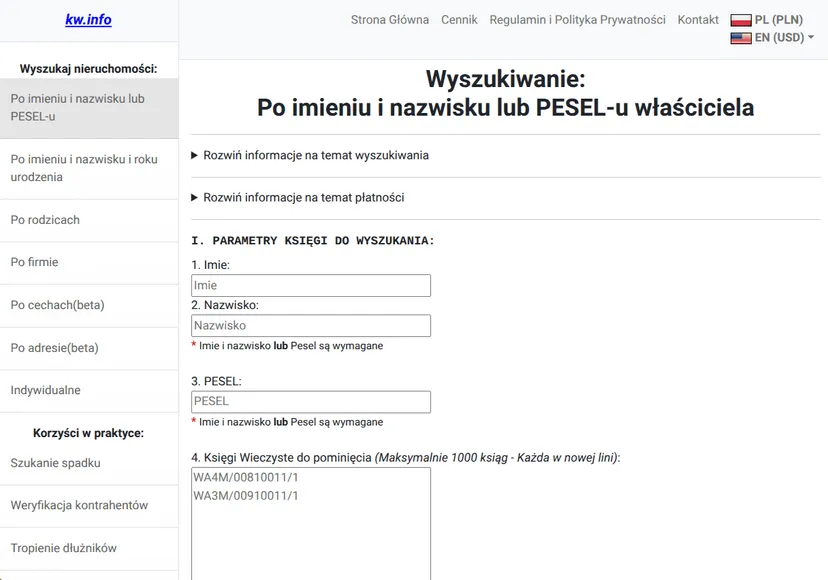Open the kw.info home logo link
Screen dimensions: 828x580
click(x=88, y=20)
